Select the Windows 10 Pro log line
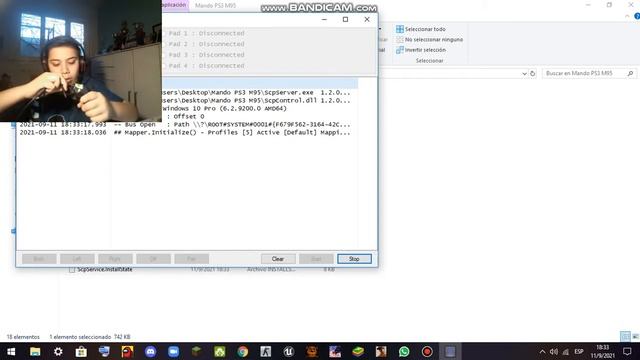The image size is (640, 360). [x=224, y=109]
